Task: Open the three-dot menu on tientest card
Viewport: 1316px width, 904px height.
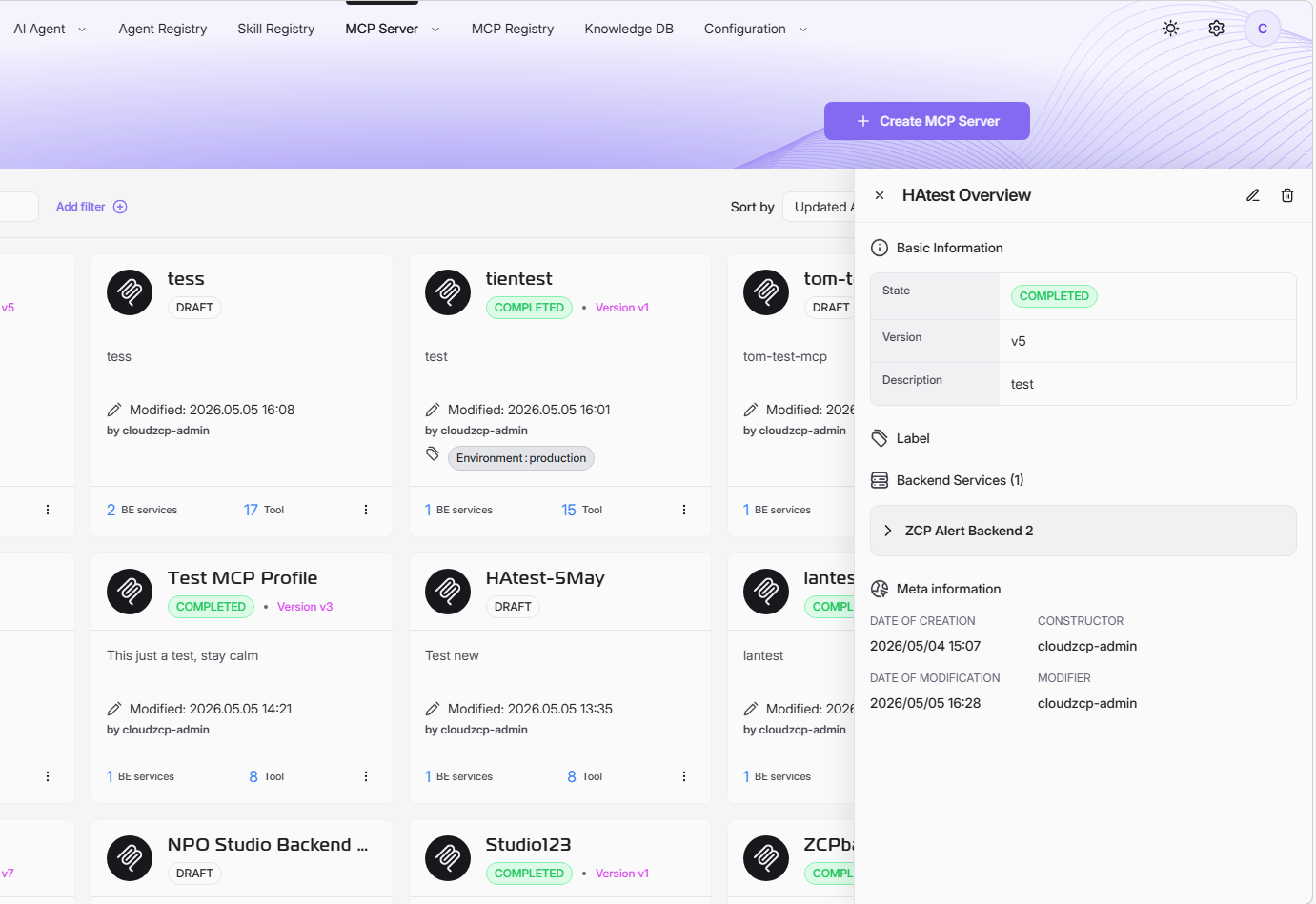Action: tap(684, 510)
